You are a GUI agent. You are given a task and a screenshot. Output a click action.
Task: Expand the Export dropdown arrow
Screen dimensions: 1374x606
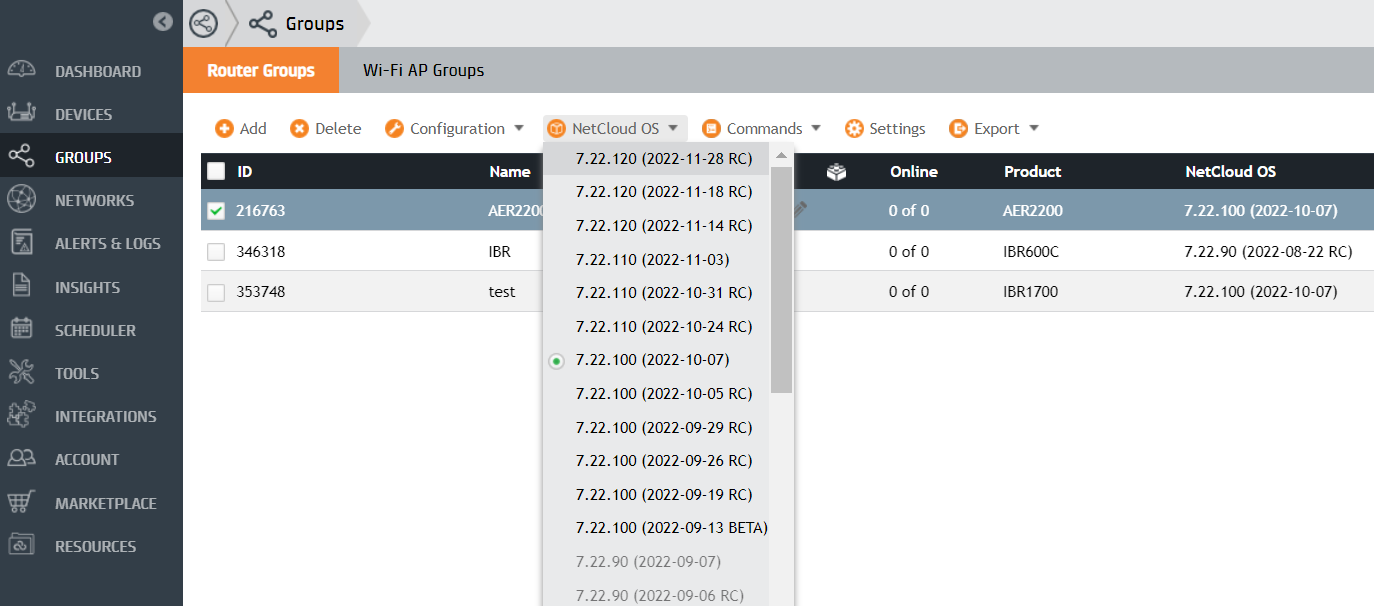1034,128
